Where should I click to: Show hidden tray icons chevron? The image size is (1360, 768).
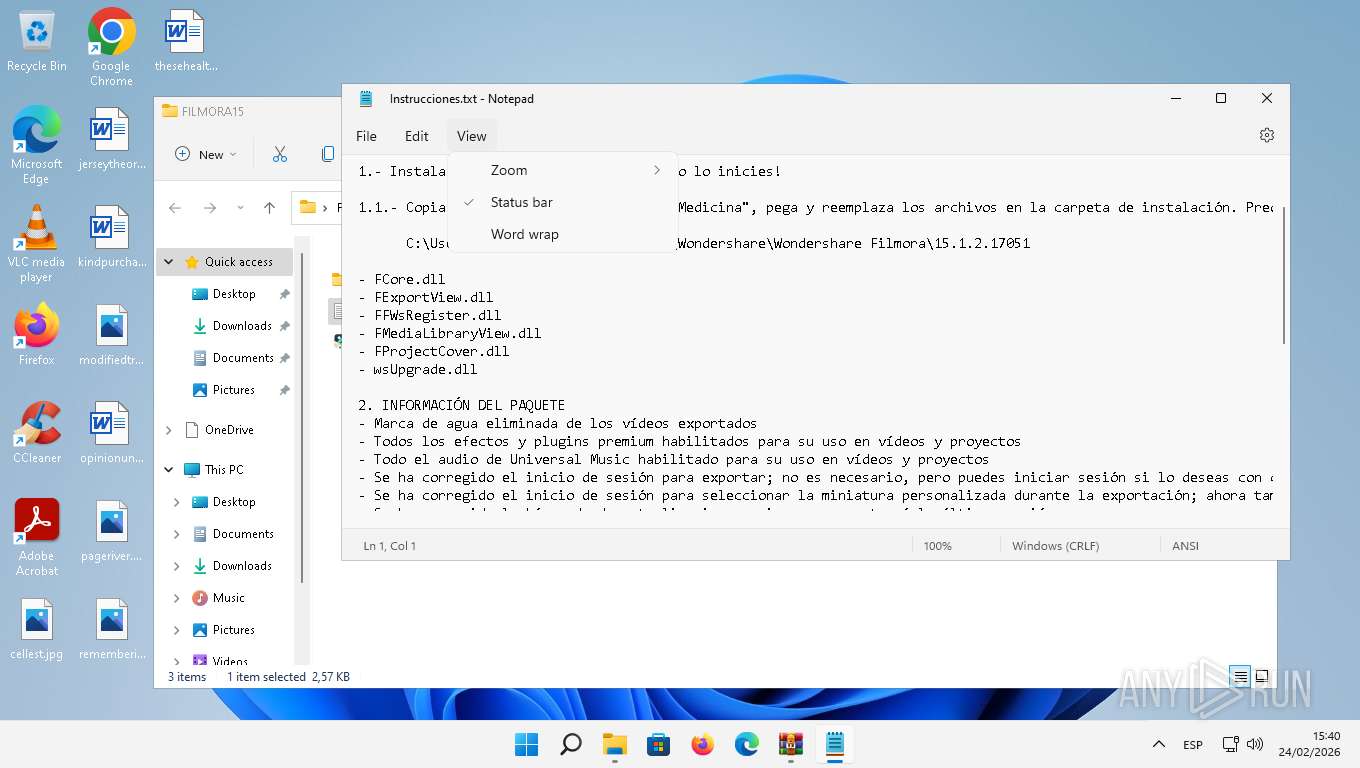point(1159,744)
